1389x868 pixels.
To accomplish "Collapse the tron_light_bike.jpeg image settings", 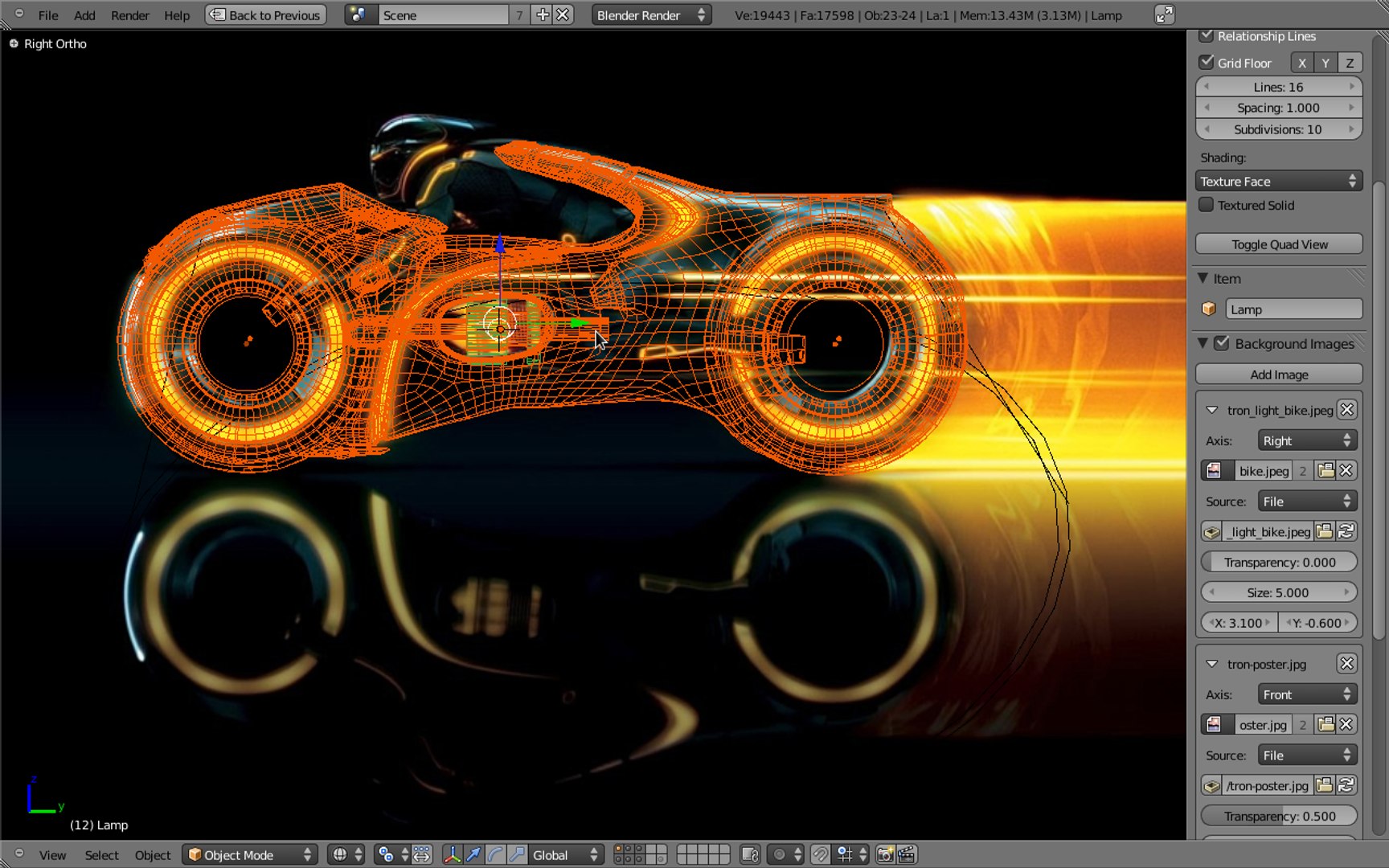I will click(x=1211, y=410).
